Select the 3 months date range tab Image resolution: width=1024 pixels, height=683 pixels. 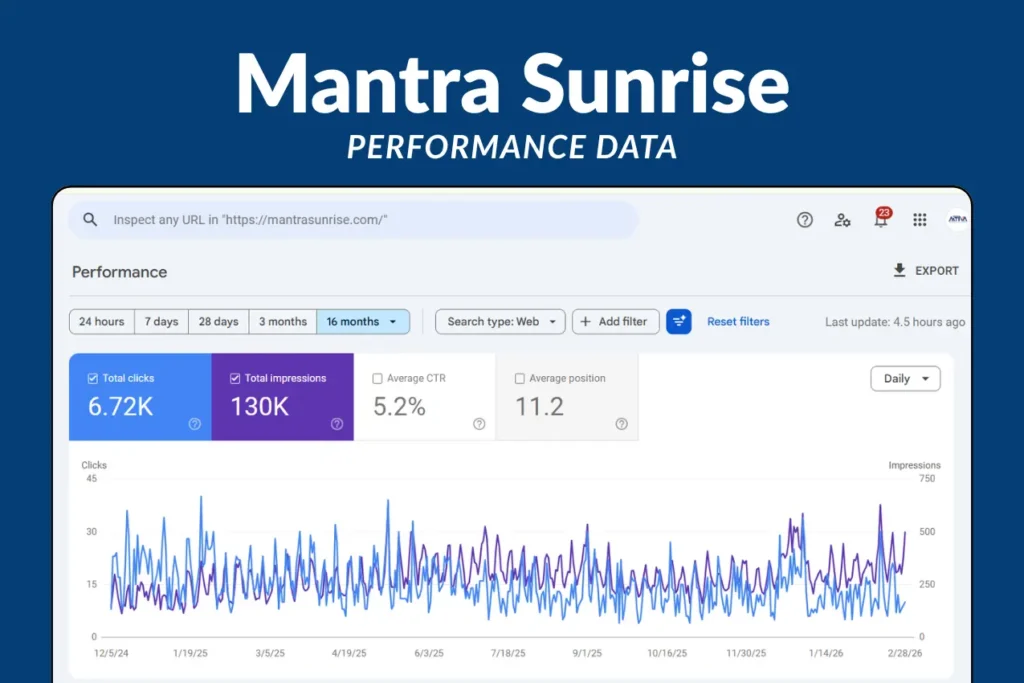click(283, 321)
